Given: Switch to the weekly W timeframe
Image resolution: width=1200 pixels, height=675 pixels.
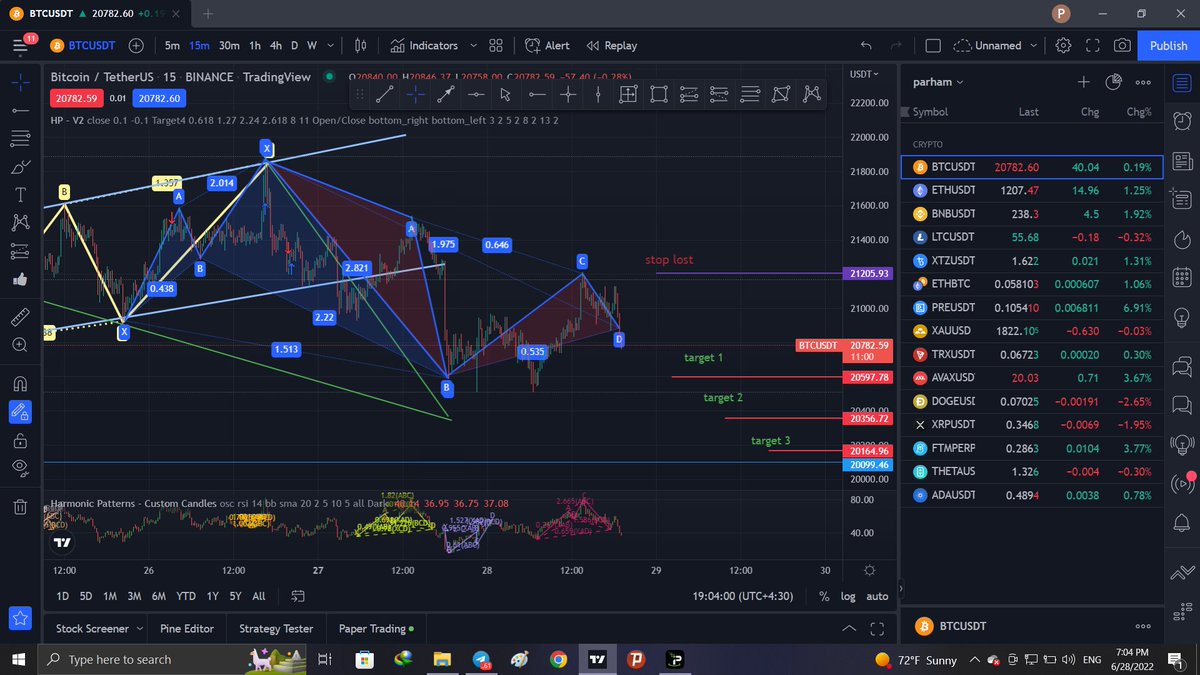Looking at the screenshot, I should [312, 45].
